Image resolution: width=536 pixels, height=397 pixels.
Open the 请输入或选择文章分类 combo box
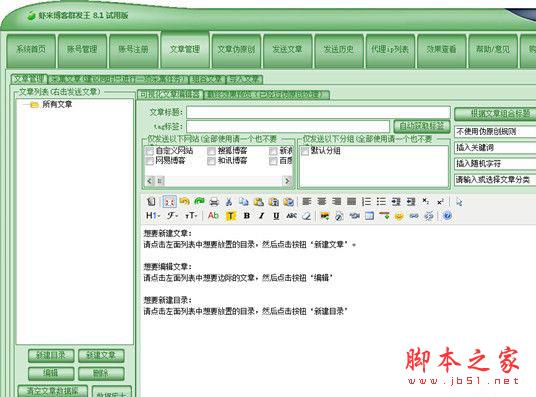click(x=495, y=180)
